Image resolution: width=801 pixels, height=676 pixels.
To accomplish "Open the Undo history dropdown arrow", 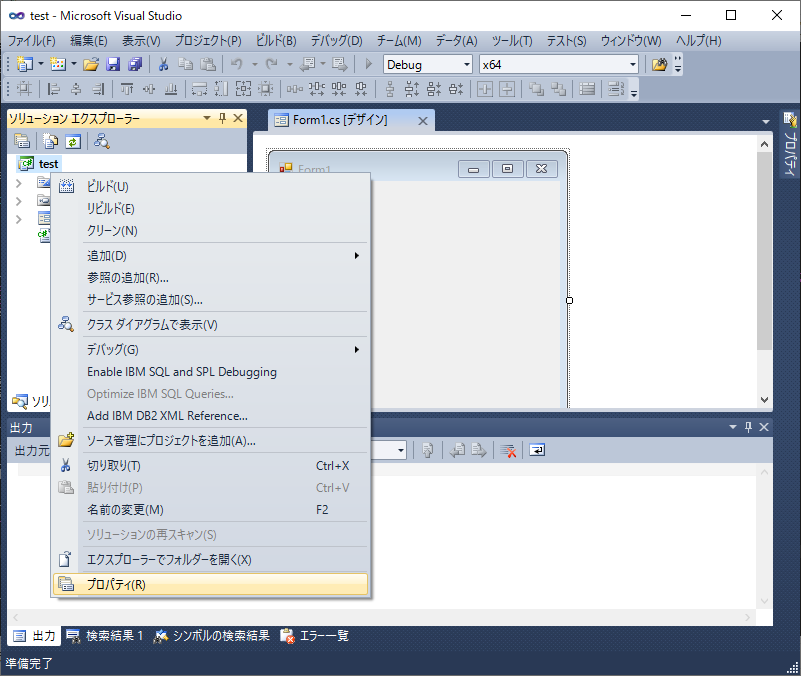I will tap(254, 64).
